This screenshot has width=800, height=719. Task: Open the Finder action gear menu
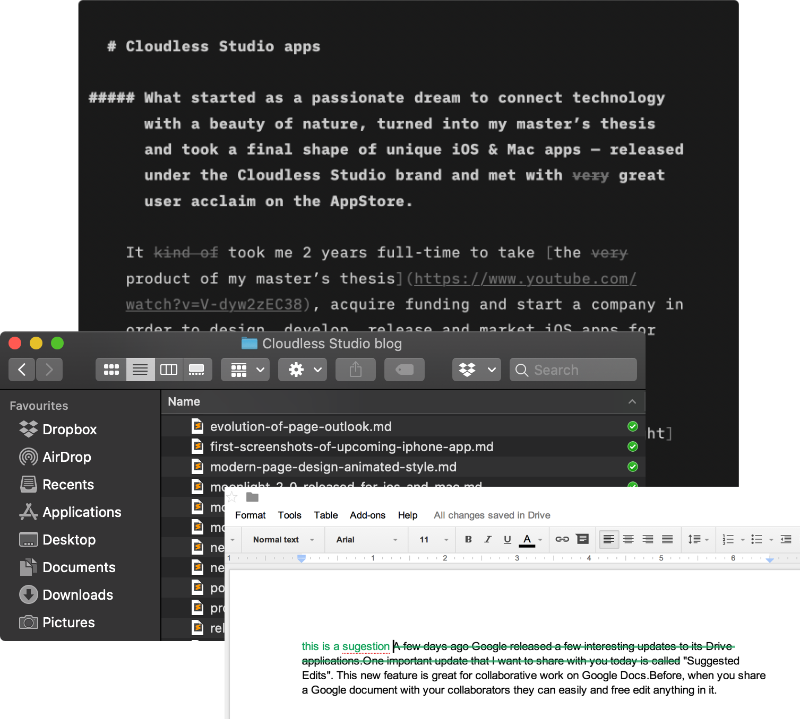point(303,369)
